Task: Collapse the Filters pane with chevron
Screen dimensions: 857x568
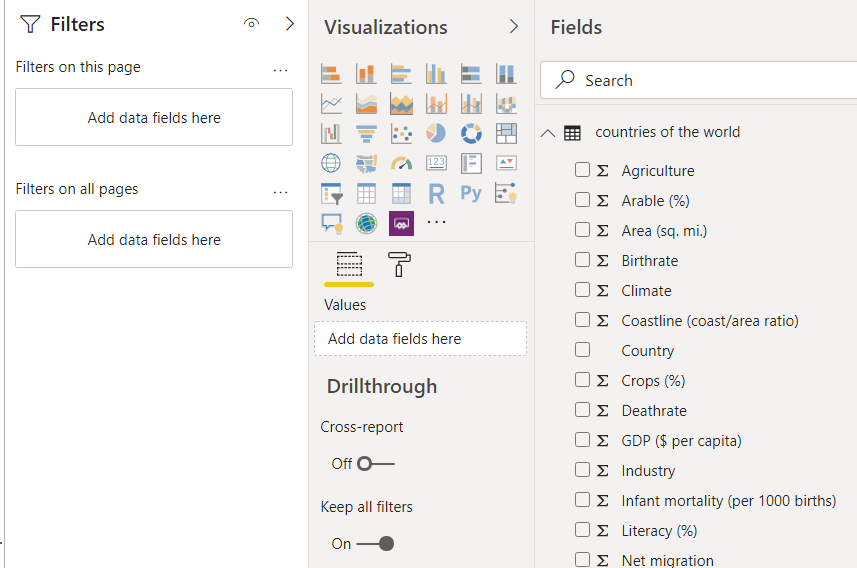Action: 290,24
